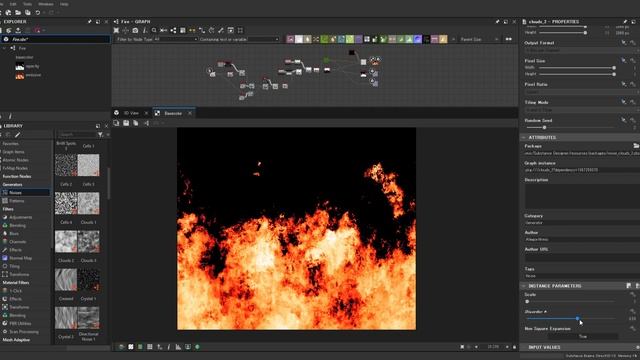Viewport: 640px width, 360px height.
Task: Click the pin icon in Explorer panel header
Action: click(89, 22)
